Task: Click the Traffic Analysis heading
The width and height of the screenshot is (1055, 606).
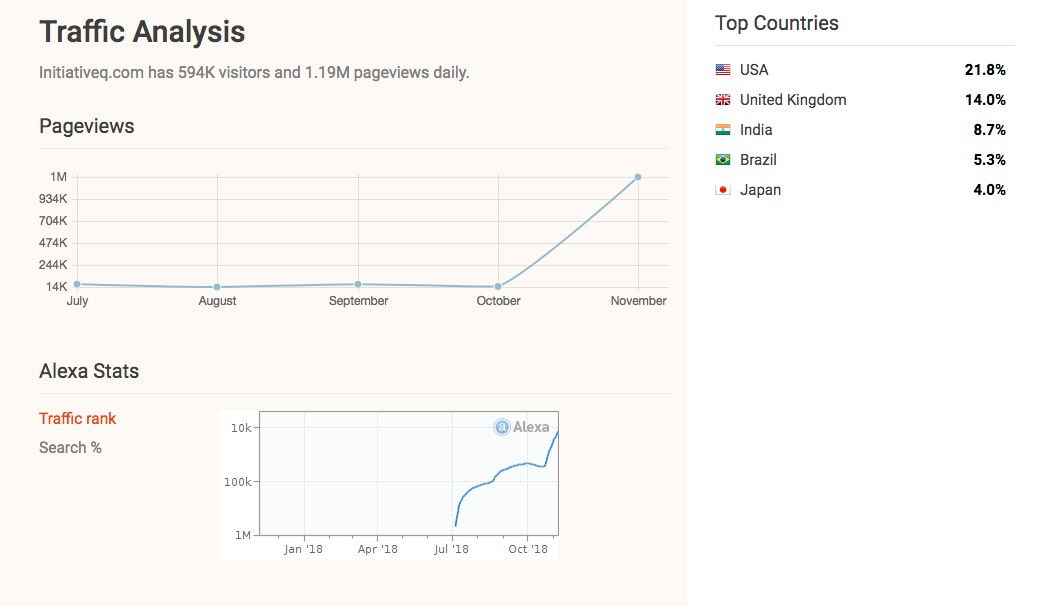Action: click(x=142, y=32)
